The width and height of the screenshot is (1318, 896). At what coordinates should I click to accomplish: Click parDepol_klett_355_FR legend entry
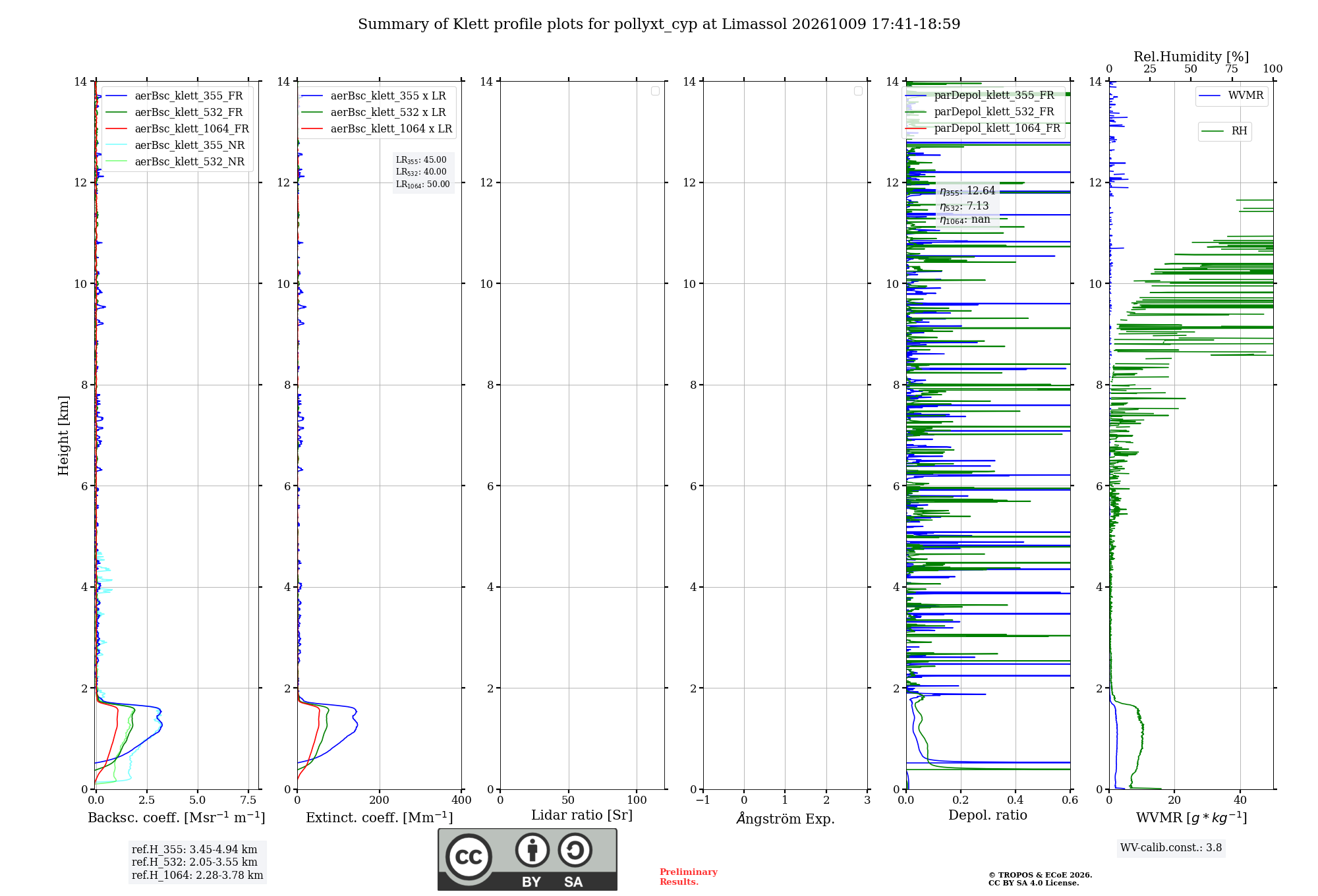(x=982, y=96)
